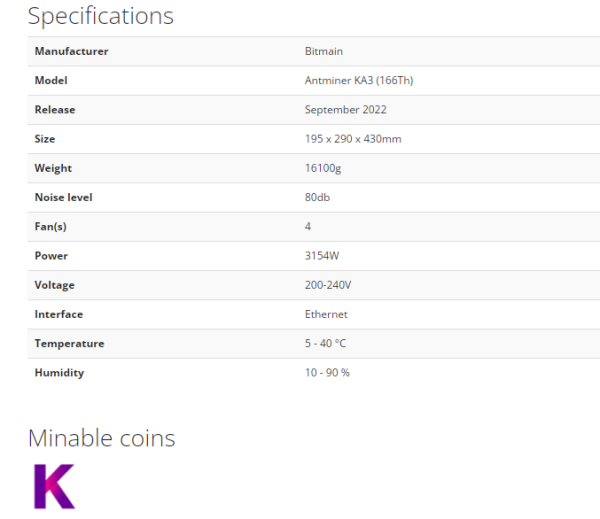Image resolution: width=600 pixels, height=519 pixels.
Task: Click the Model row label
Action: [x=51, y=80]
